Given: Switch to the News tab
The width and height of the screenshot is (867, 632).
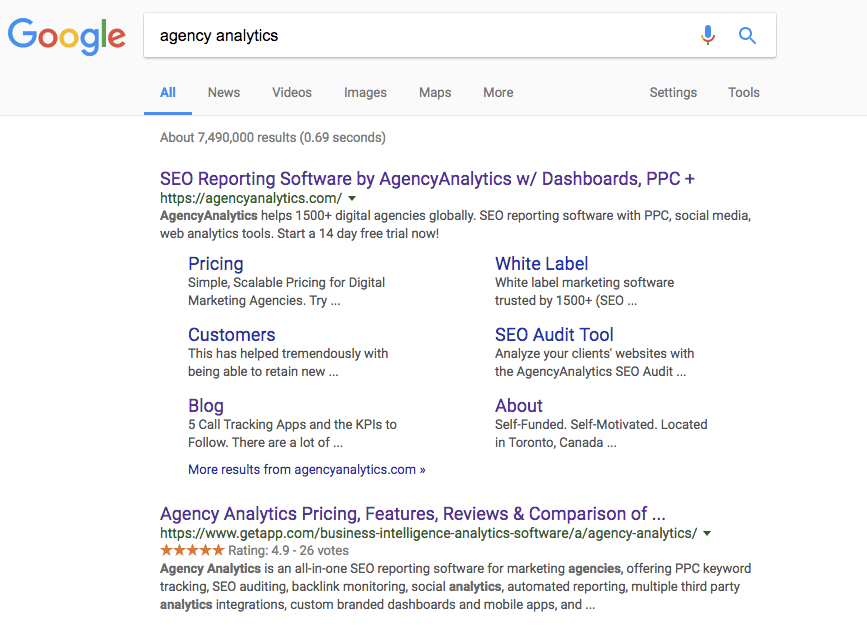Looking at the screenshot, I should click(224, 92).
